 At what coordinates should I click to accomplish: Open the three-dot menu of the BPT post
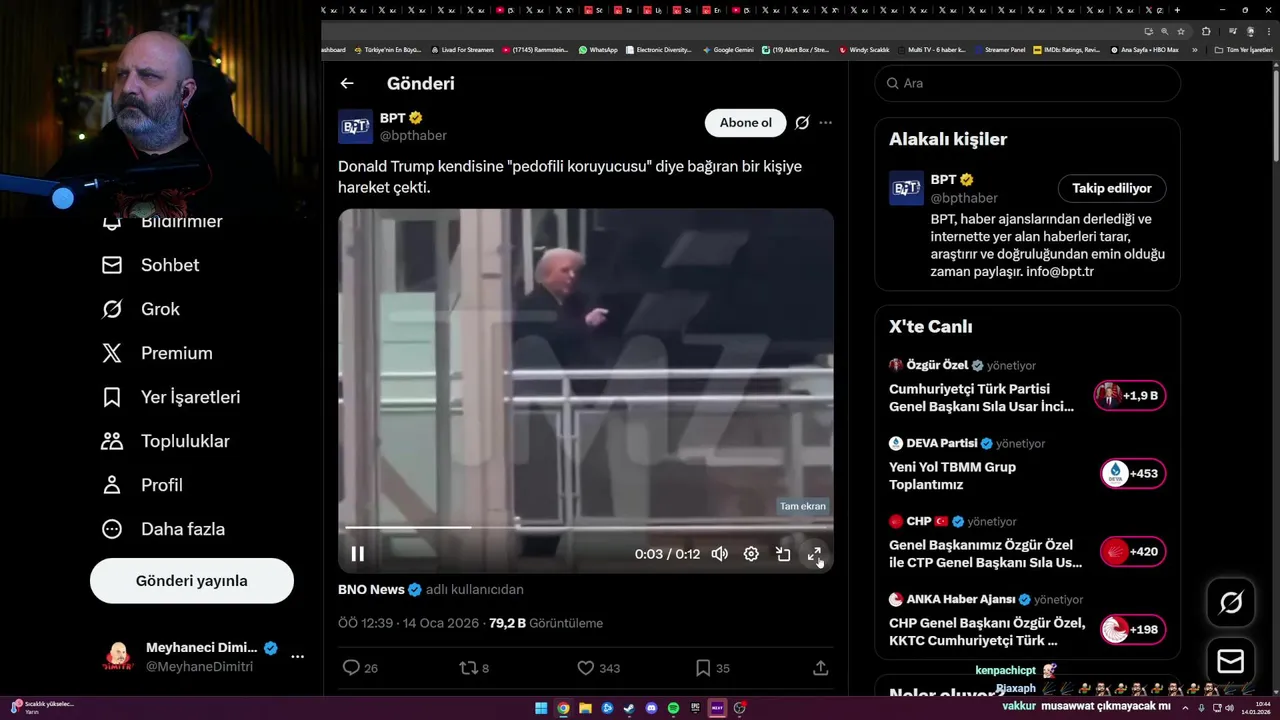825,123
